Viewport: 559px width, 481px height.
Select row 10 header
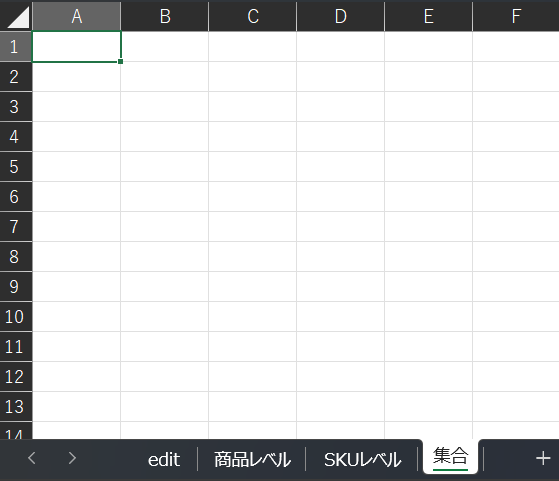click(x=16, y=317)
